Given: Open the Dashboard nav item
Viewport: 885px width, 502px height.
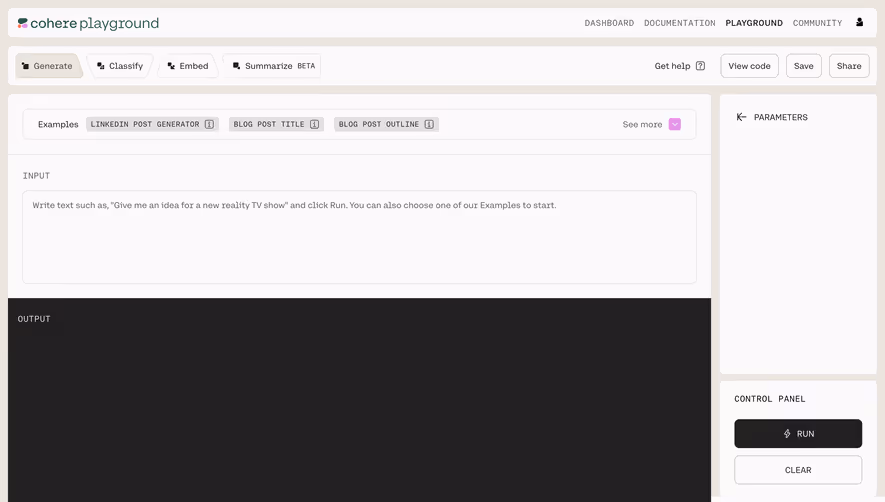Looking at the screenshot, I should pos(609,23).
